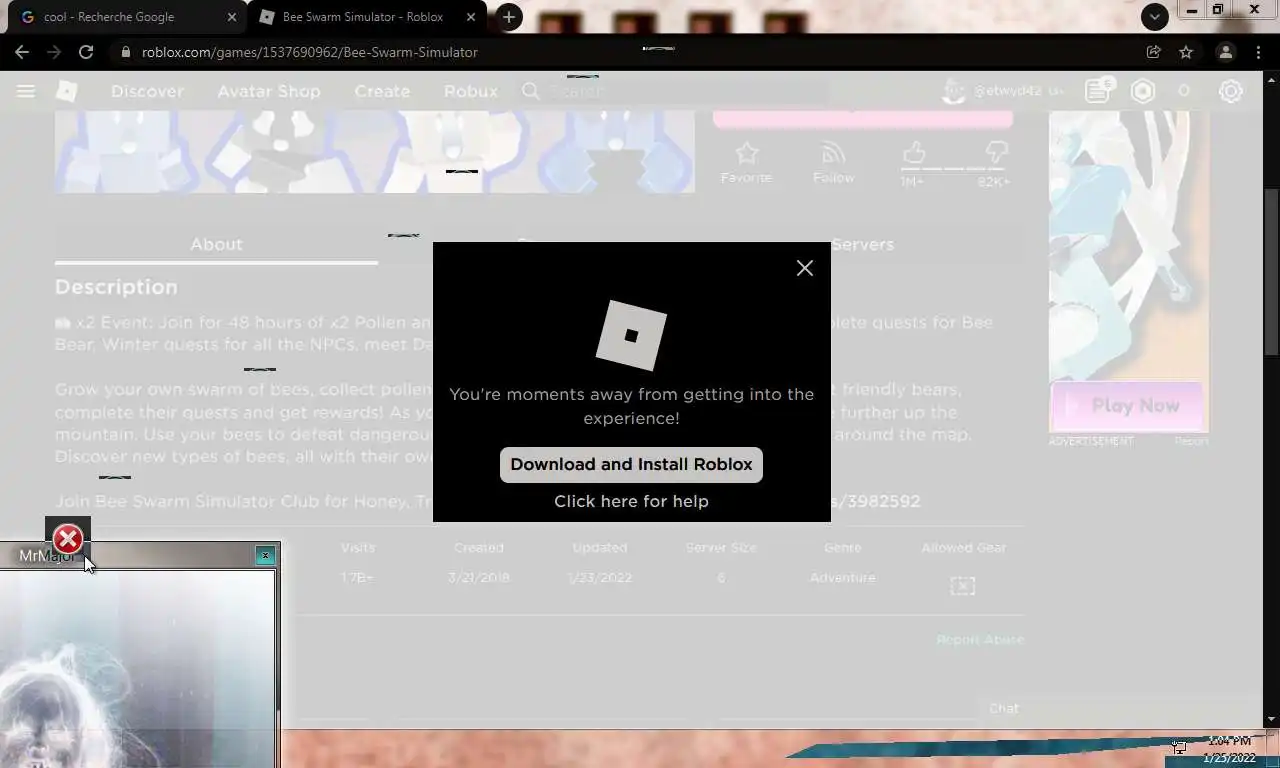
Task: Close the cool - Recherche Google tab
Action: pos(232,17)
